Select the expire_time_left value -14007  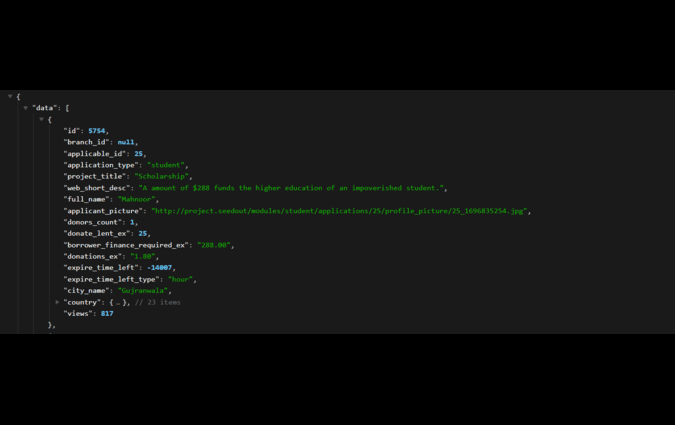point(159,267)
